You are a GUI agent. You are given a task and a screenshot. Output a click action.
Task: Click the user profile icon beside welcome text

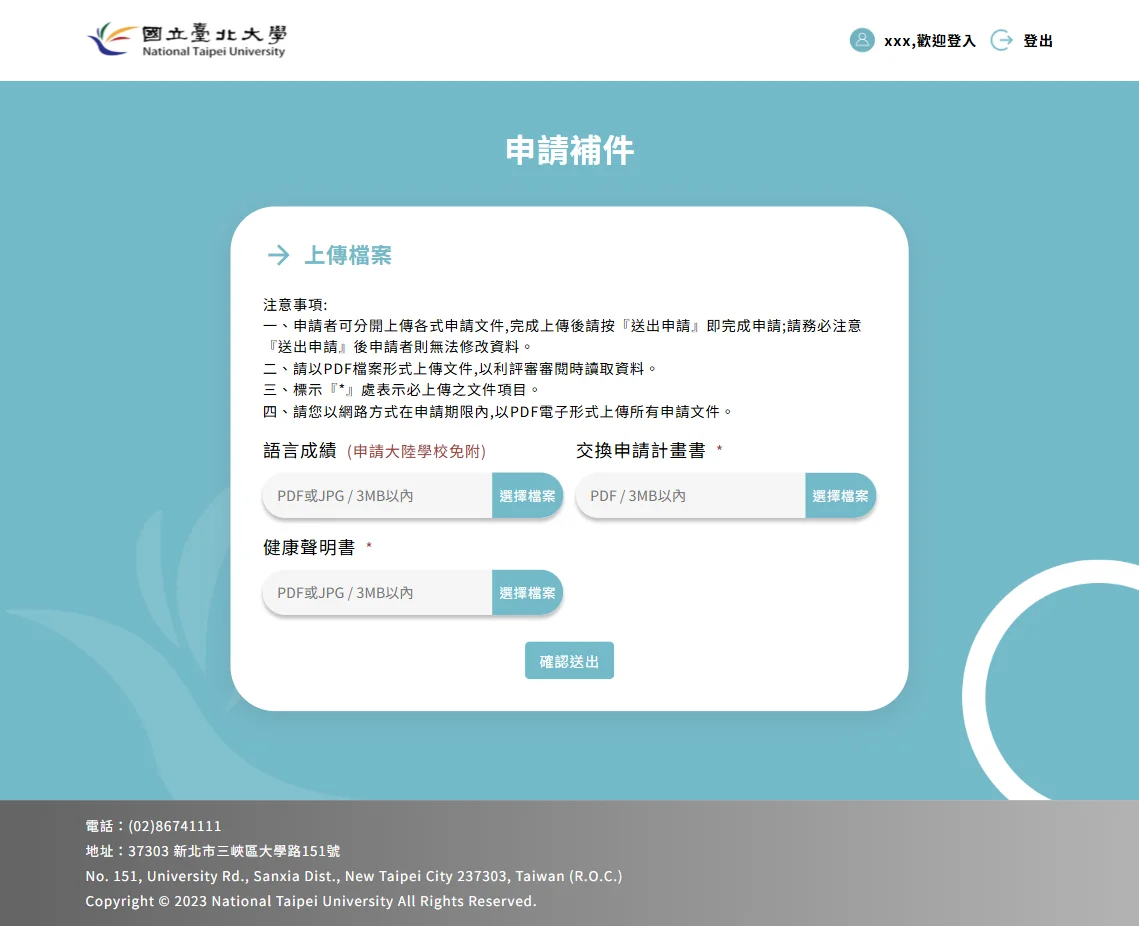pyautogui.click(x=861, y=40)
